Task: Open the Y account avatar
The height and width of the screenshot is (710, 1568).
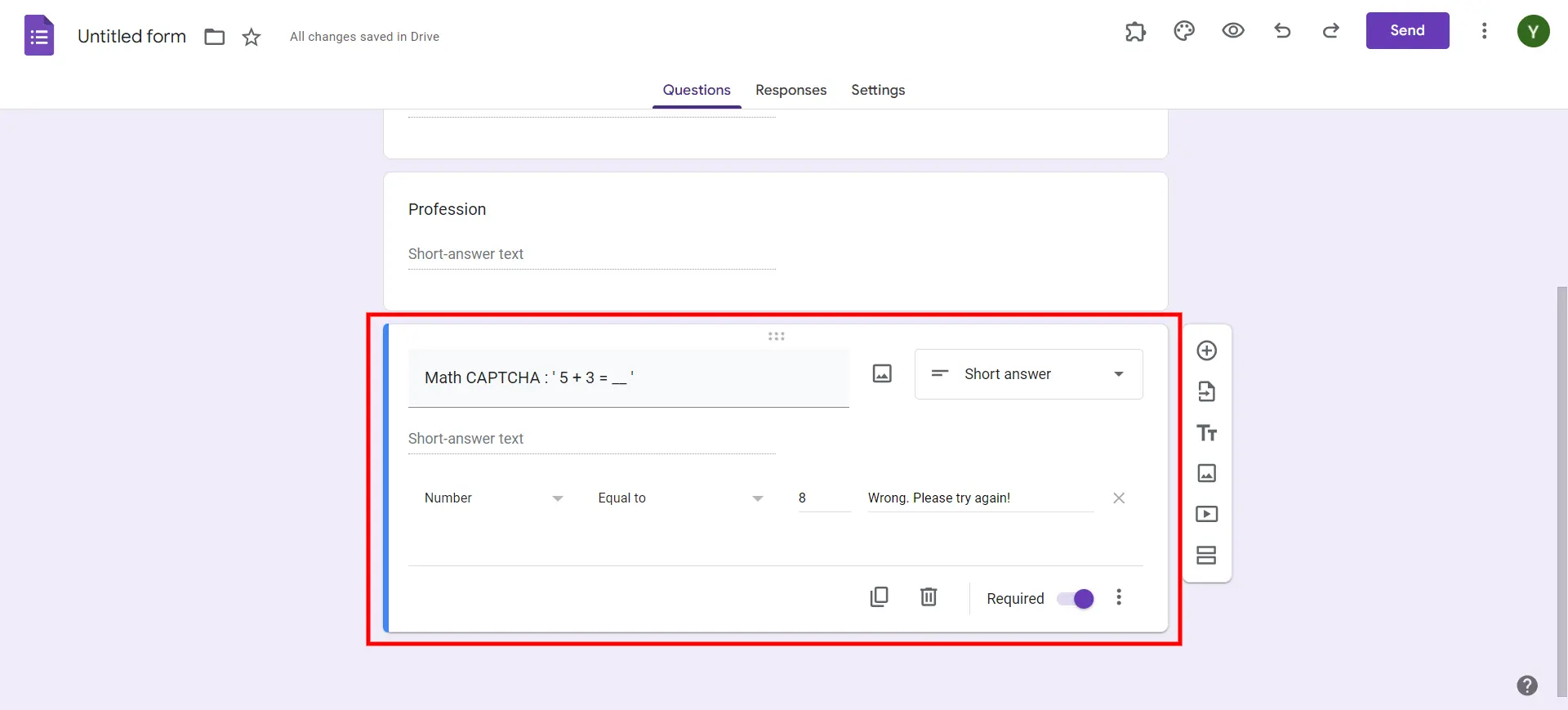Action: coord(1533,31)
